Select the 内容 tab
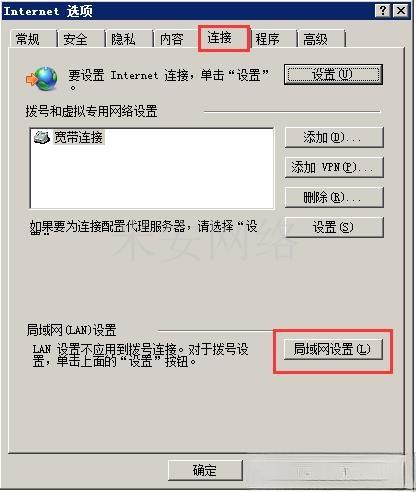The image size is (416, 492). pyautogui.click(x=176, y=39)
